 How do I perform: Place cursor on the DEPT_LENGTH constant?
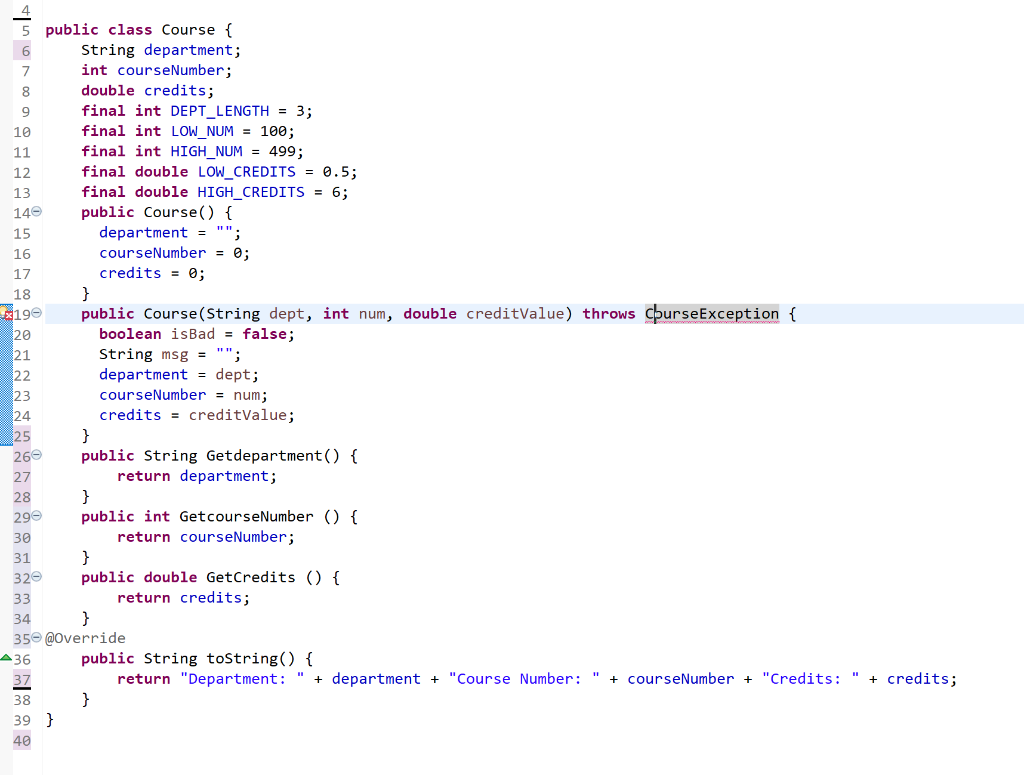[219, 110]
